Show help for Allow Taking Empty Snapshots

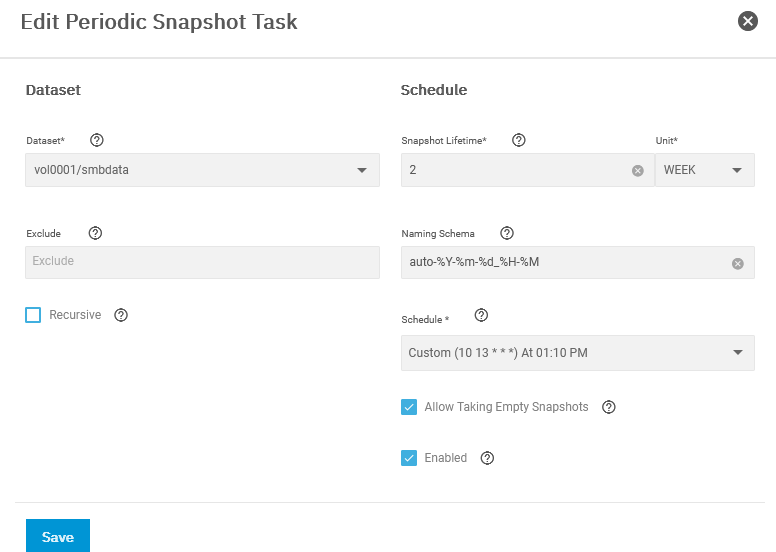pyautogui.click(x=609, y=407)
